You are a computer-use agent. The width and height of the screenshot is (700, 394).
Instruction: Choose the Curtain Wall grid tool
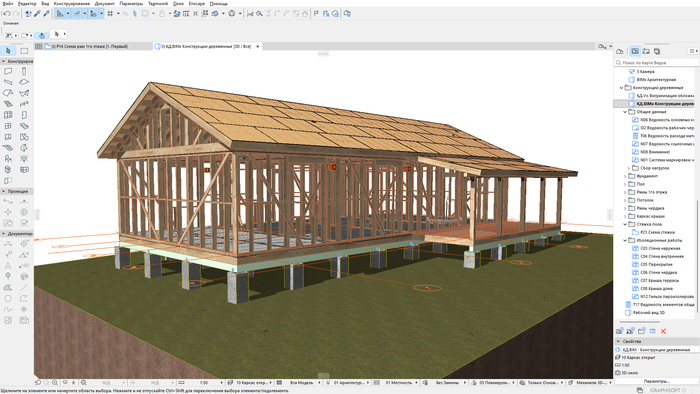[x=8, y=115]
